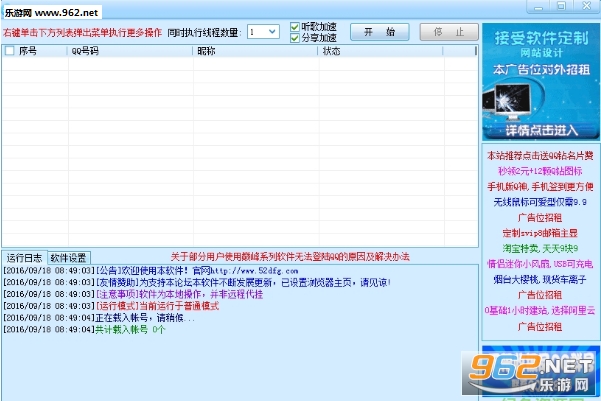Open the 秒领2元+12颗Q钻图标 link

pos(540,171)
